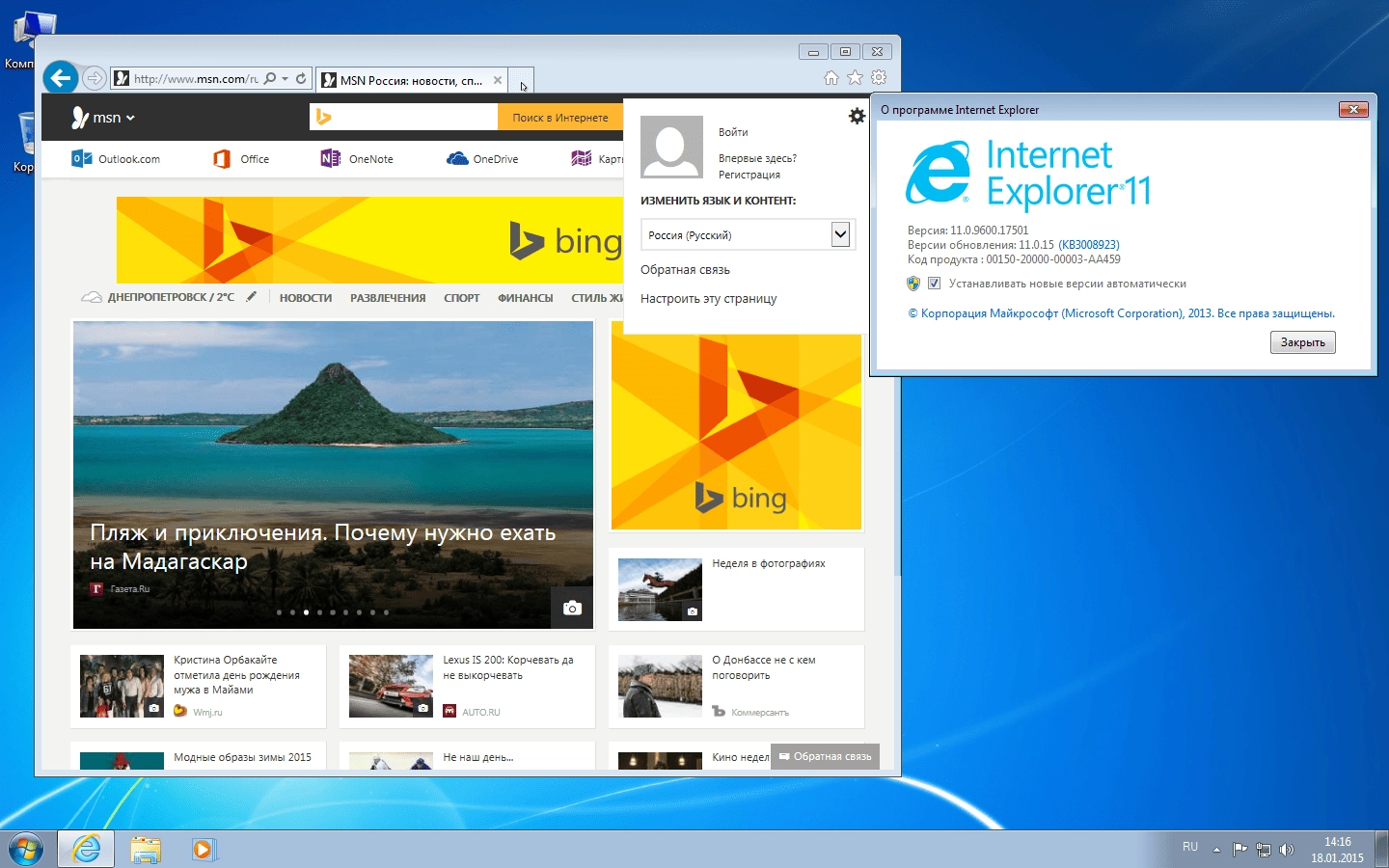Refresh the page using address bar icon
Image resolution: width=1389 pixels, height=868 pixels.
pos(301,78)
